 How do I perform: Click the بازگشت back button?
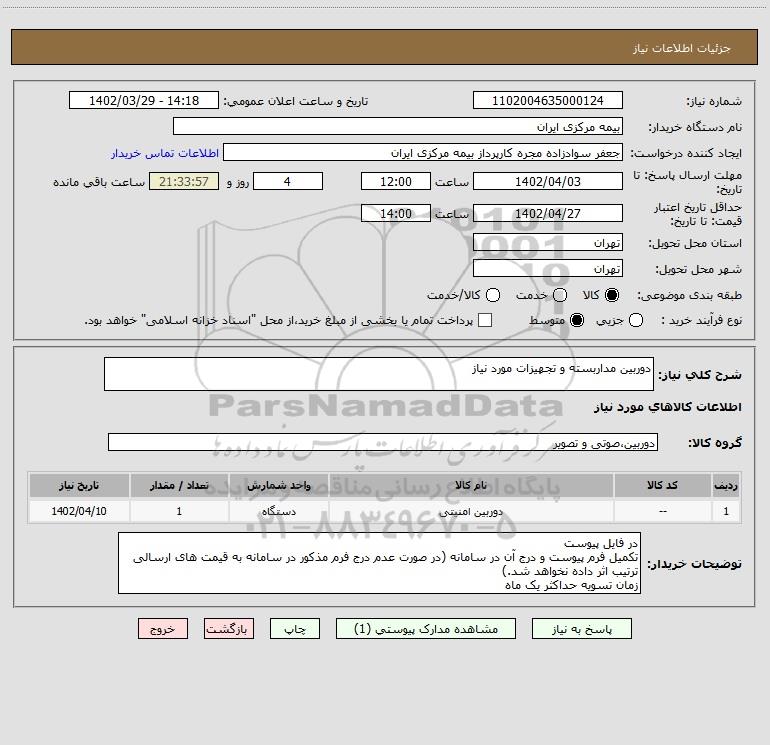[x=229, y=629]
